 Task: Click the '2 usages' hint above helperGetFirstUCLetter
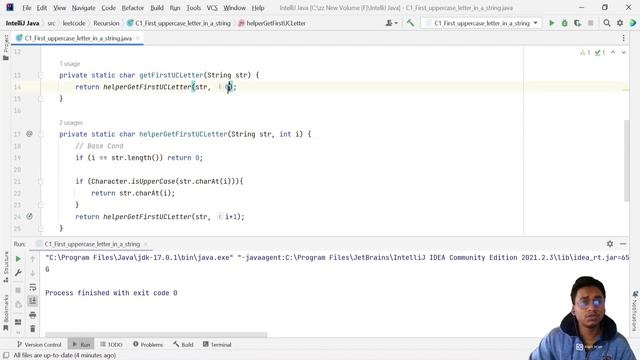(71, 122)
